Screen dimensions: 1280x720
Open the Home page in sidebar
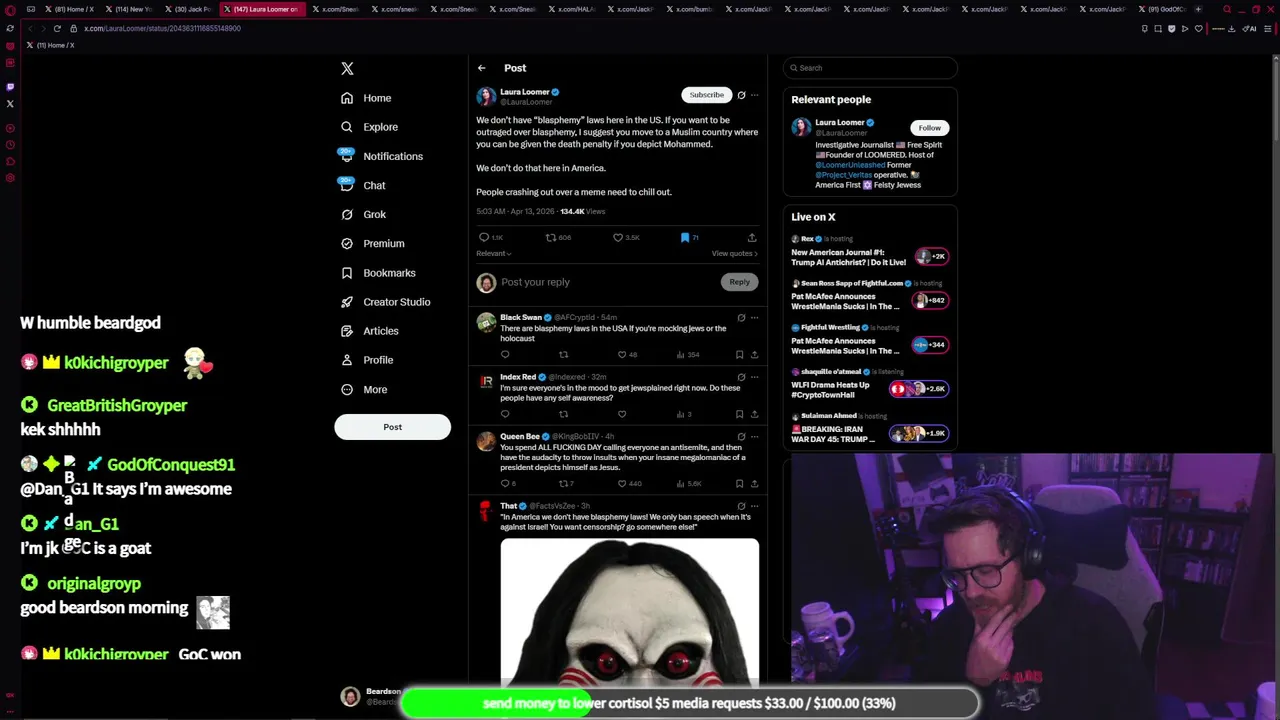[366, 98]
